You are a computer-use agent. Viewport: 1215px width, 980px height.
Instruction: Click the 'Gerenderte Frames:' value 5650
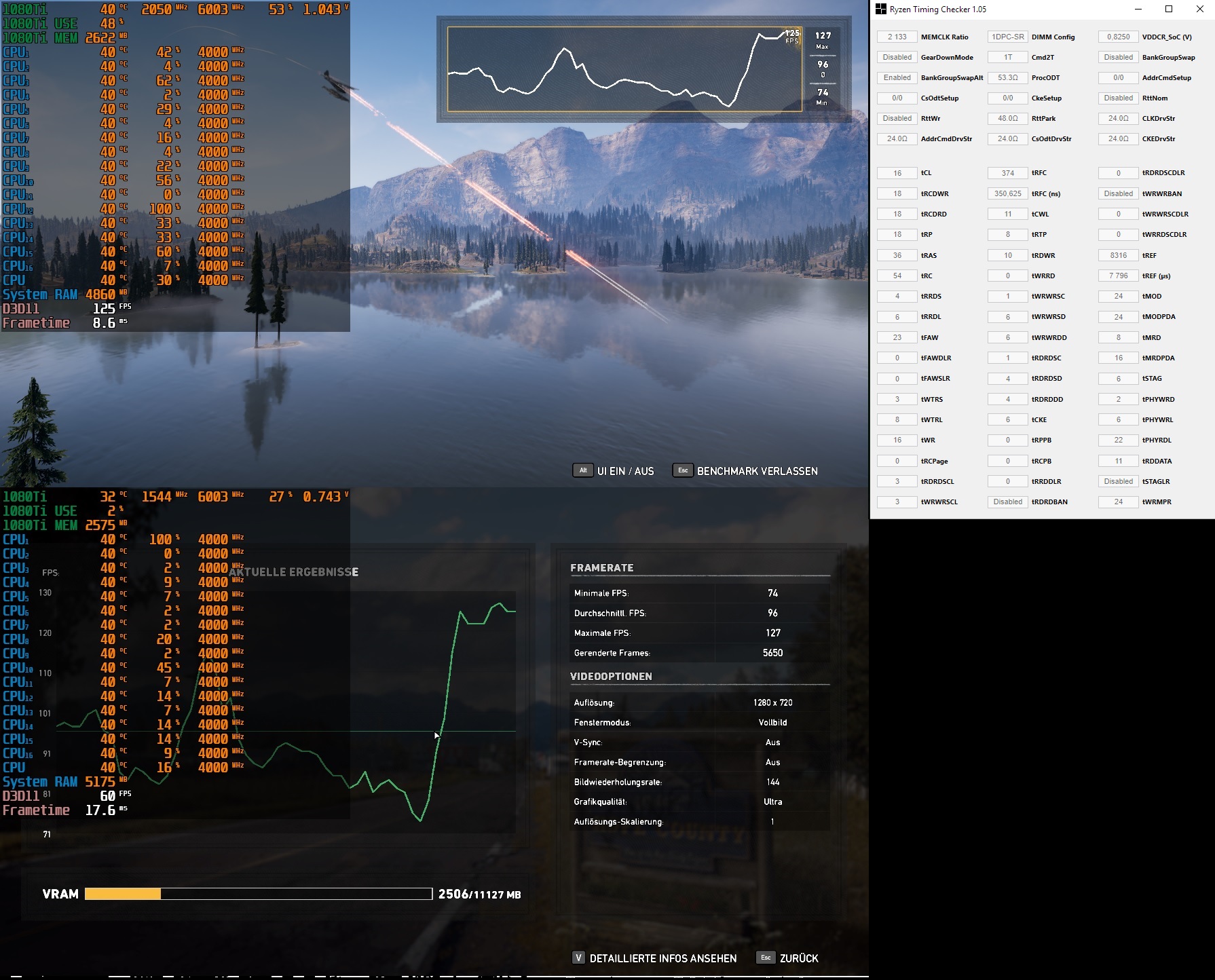click(x=772, y=653)
